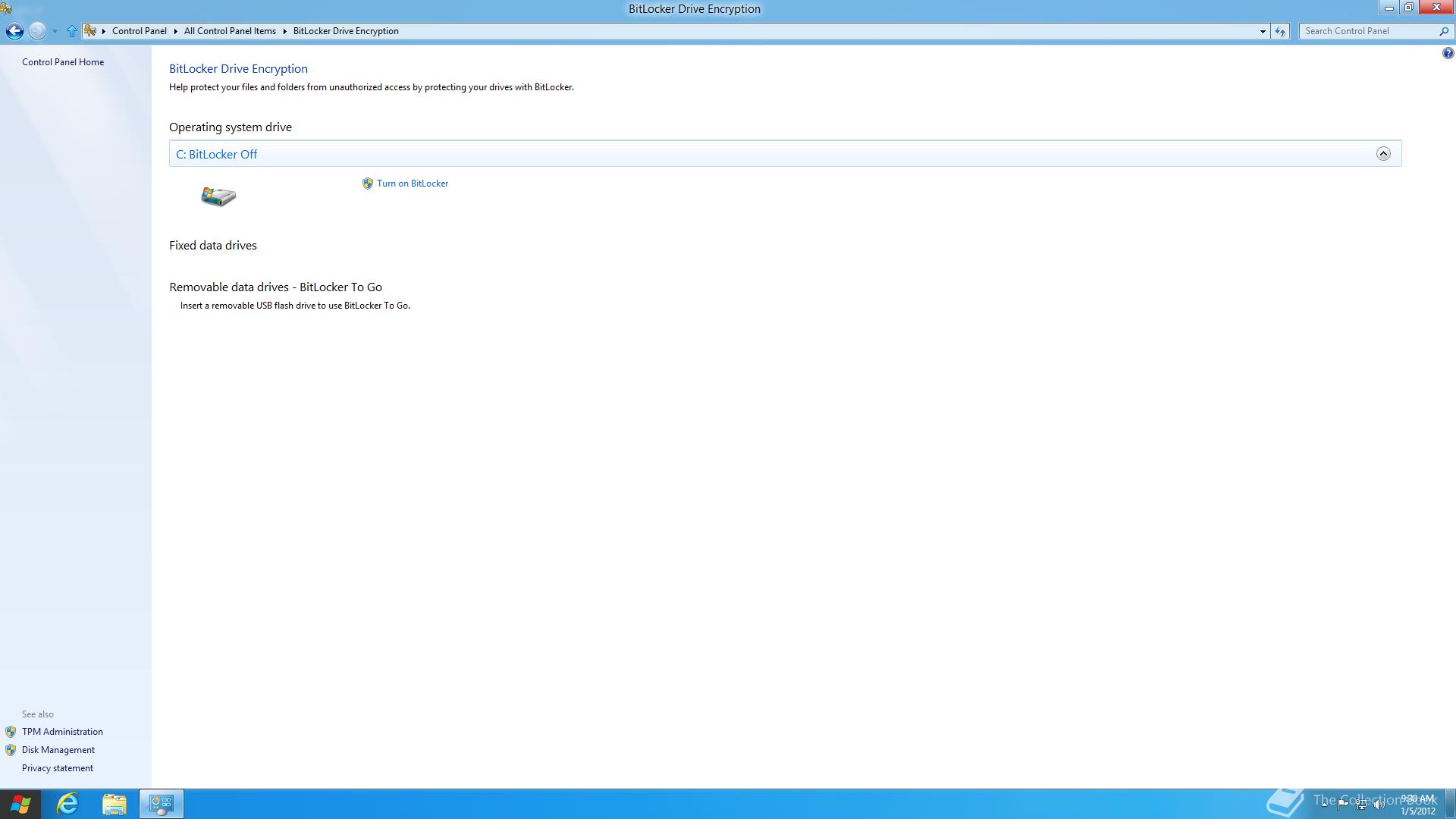Click the 'See also' label
Image resolution: width=1456 pixels, height=819 pixels.
pos(38,714)
